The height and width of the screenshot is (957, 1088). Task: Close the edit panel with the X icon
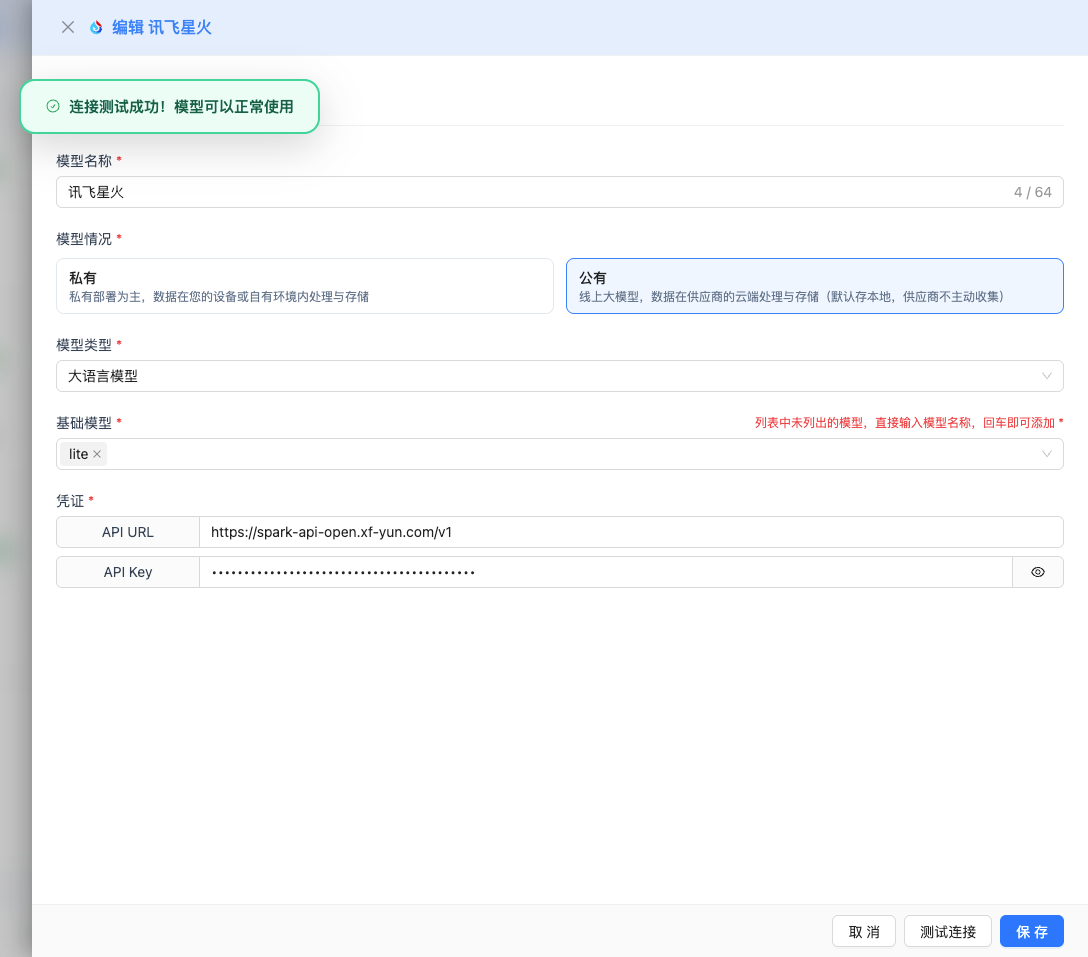pos(68,27)
